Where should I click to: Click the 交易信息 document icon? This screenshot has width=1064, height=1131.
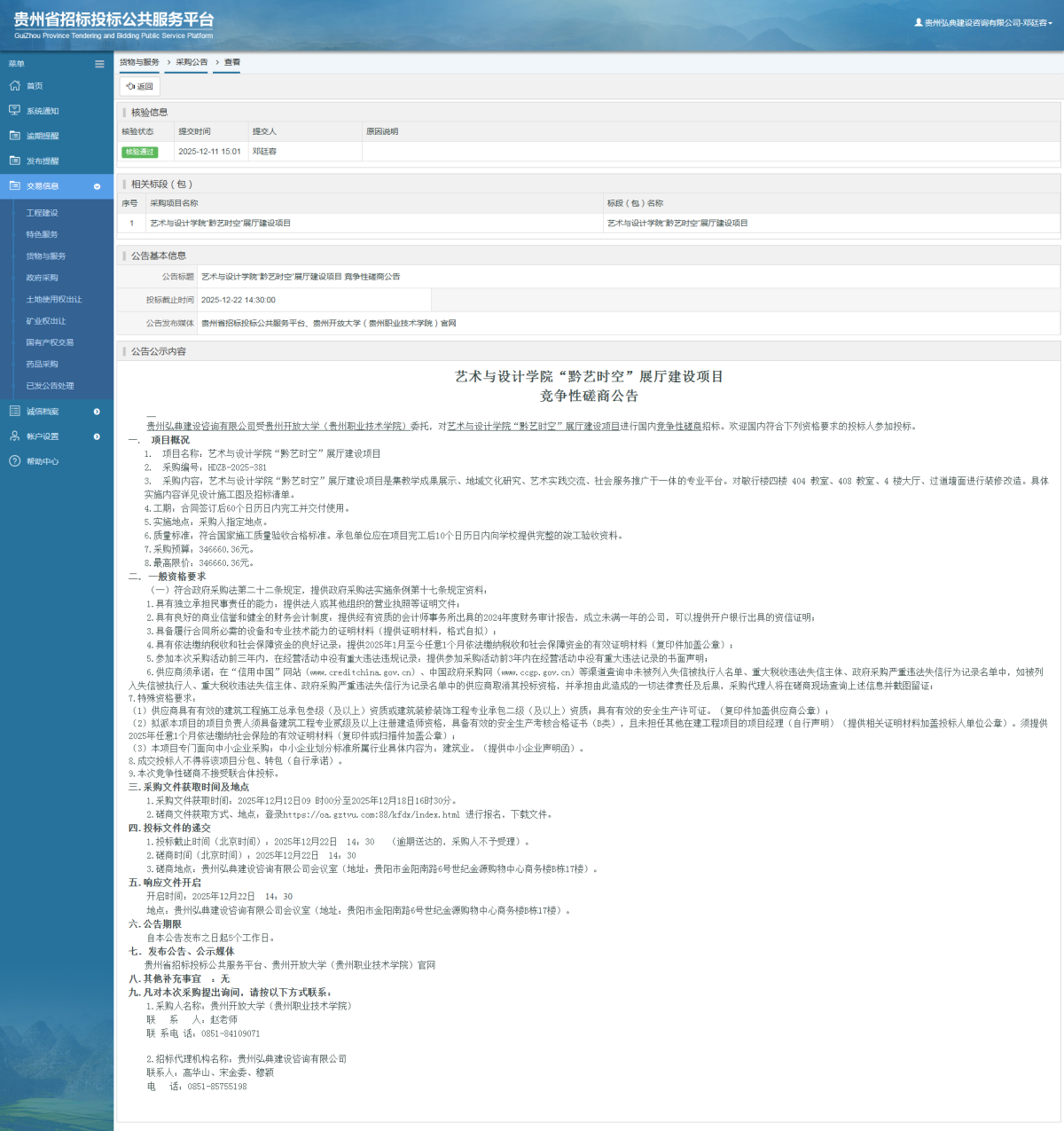pyautogui.click(x=14, y=186)
